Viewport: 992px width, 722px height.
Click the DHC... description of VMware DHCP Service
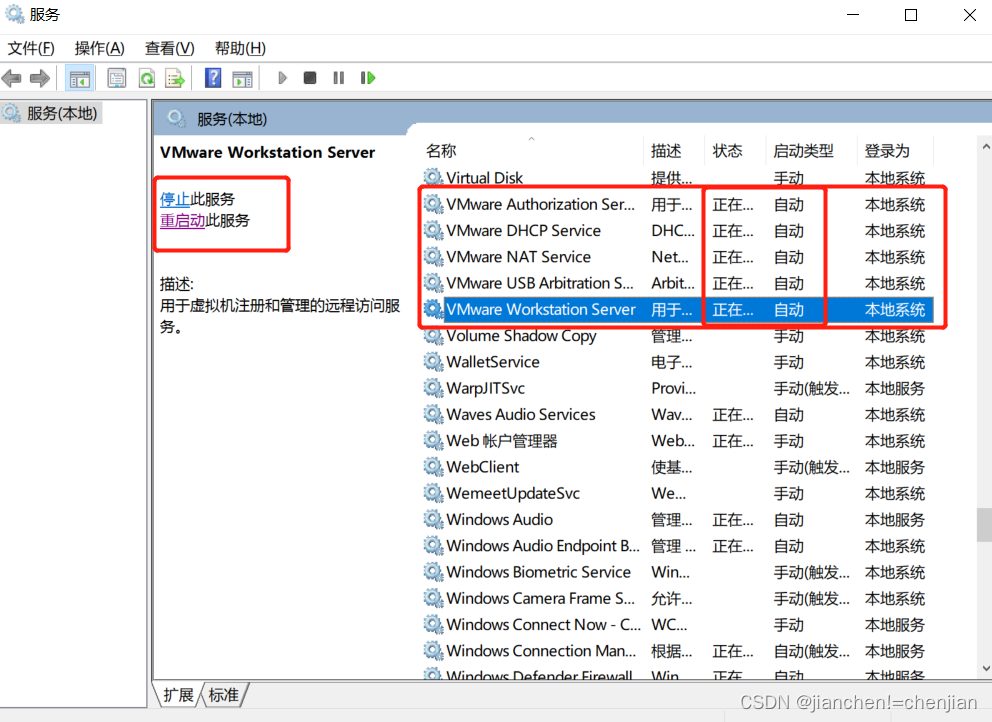673,230
